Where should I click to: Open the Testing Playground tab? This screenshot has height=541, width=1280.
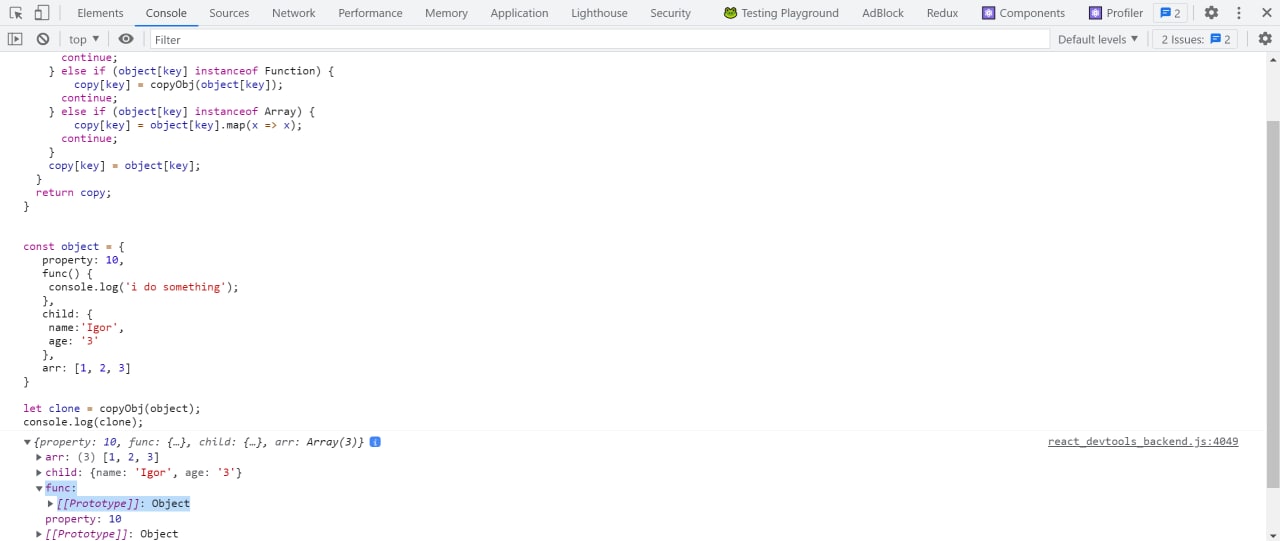[781, 13]
